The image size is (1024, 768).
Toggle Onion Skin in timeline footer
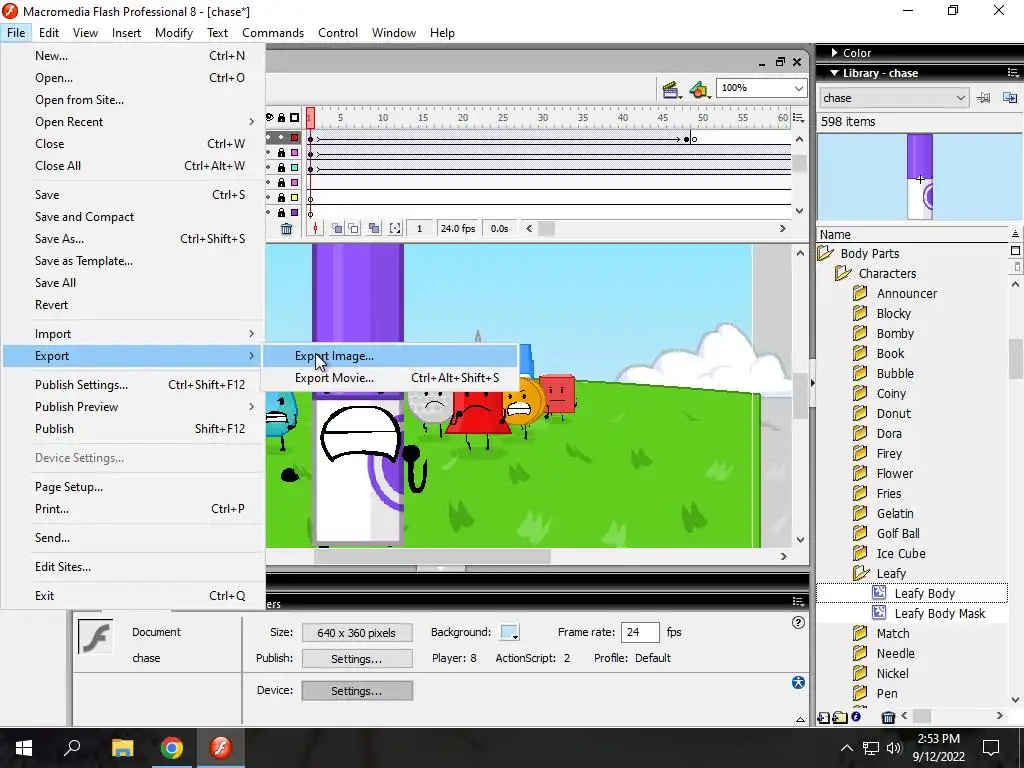click(x=337, y=229)
